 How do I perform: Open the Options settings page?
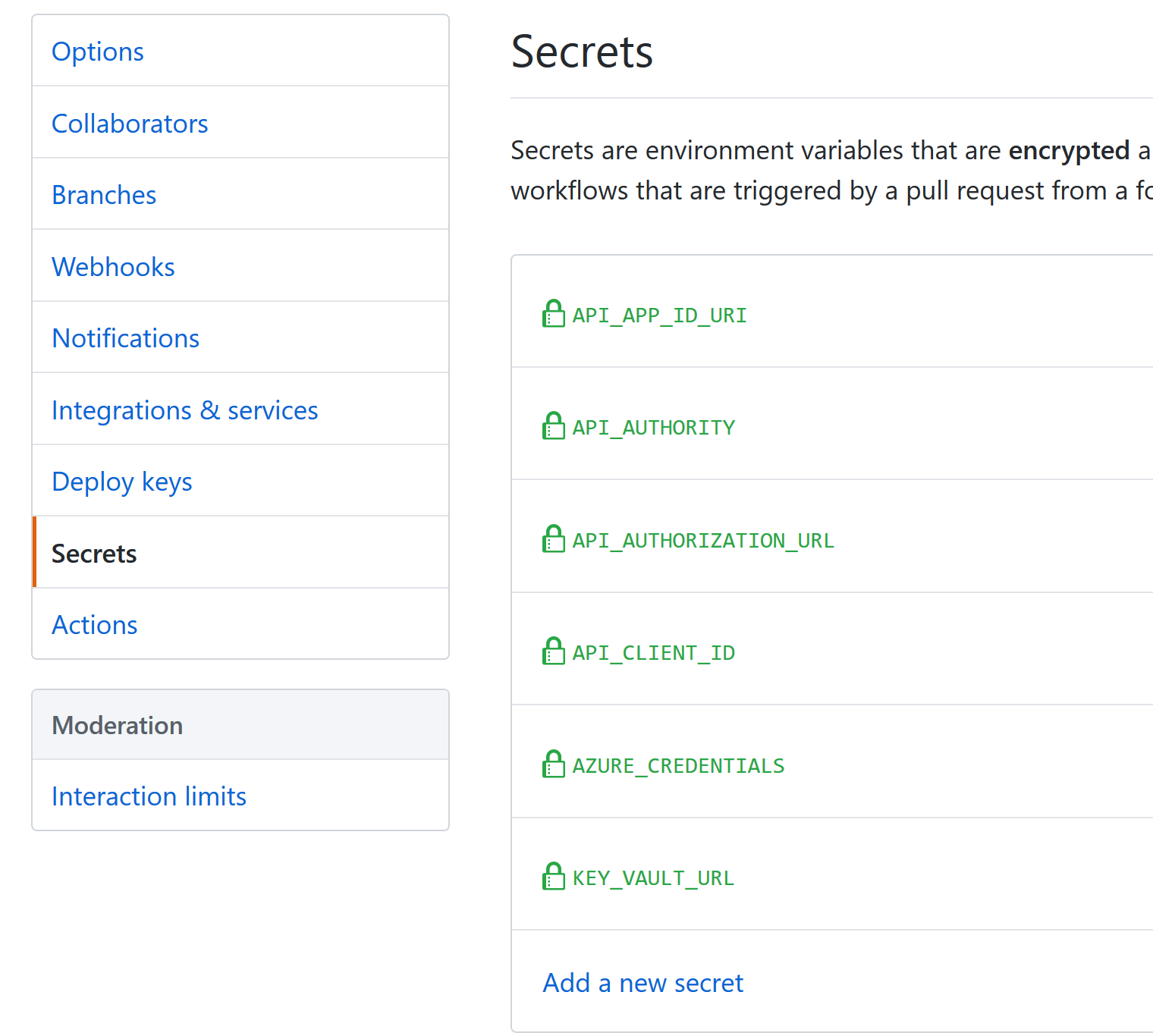[x=98, y=51]
